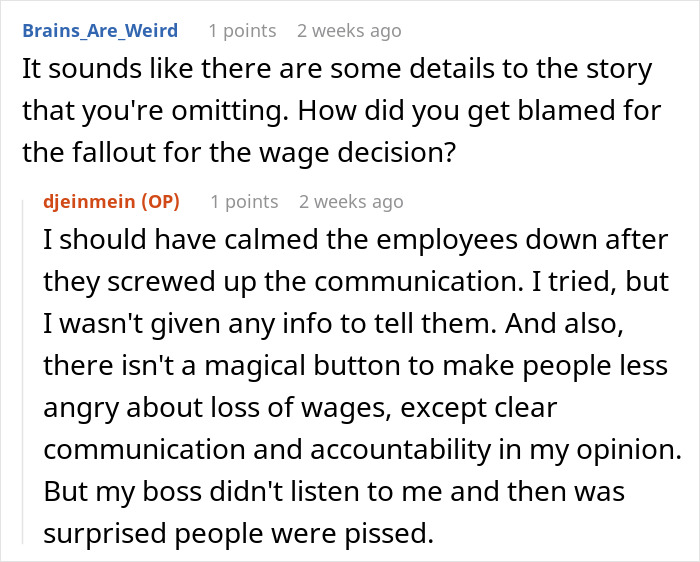Open Brains_Are_Weird's '2 weeks ago' timestamp
Screen dimensions: 700x562
pos(349,31)
